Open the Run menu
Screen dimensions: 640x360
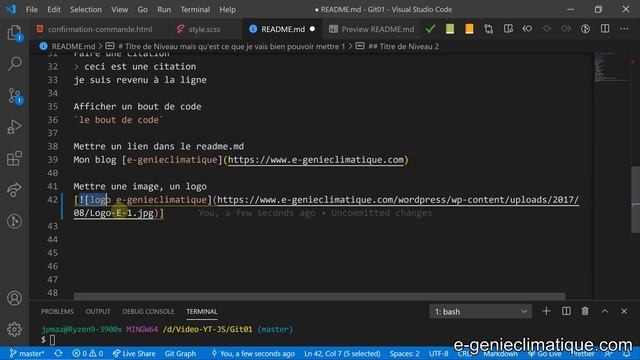pyautogui.click(x=164, y=9)
